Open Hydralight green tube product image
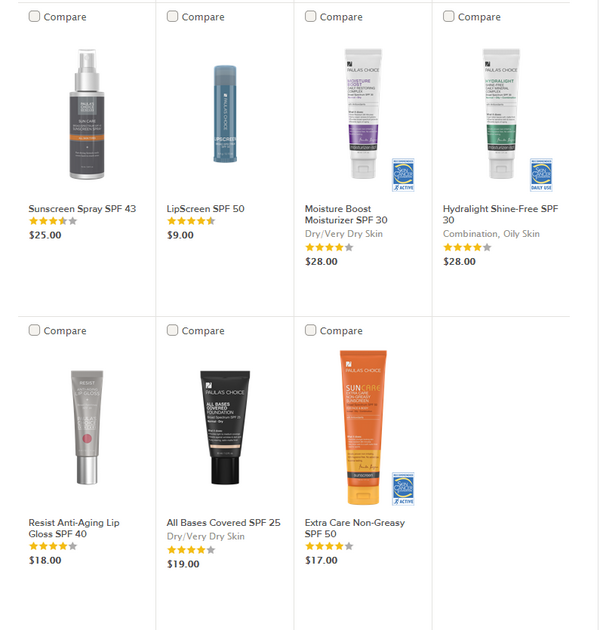The height and width of the screenshot is (630, 600). [501, 114]
